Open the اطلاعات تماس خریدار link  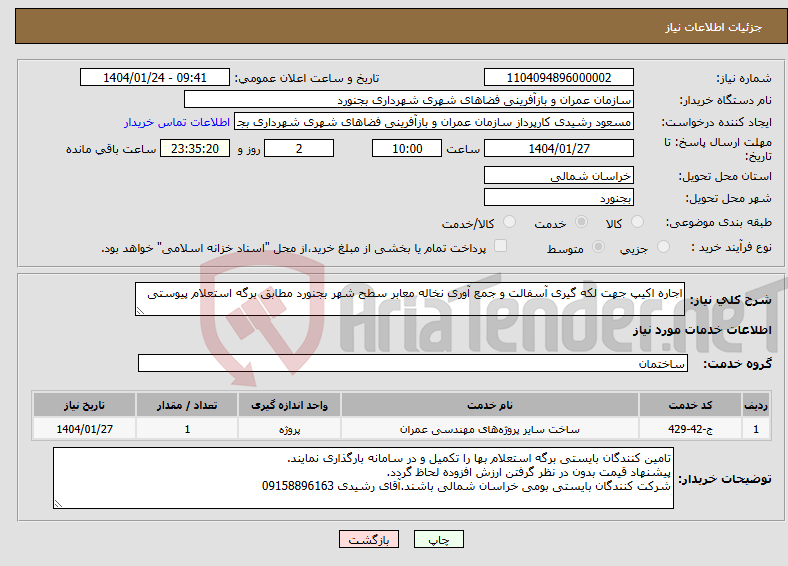(x=177, y=122)
